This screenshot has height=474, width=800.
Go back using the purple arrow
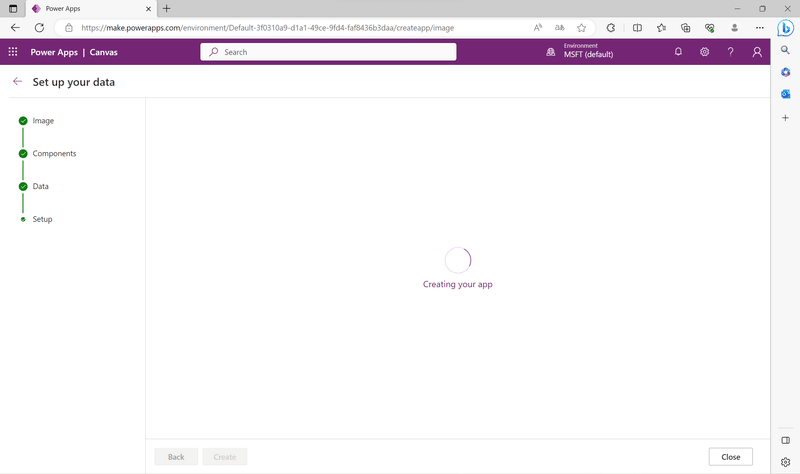pos(17,82)
